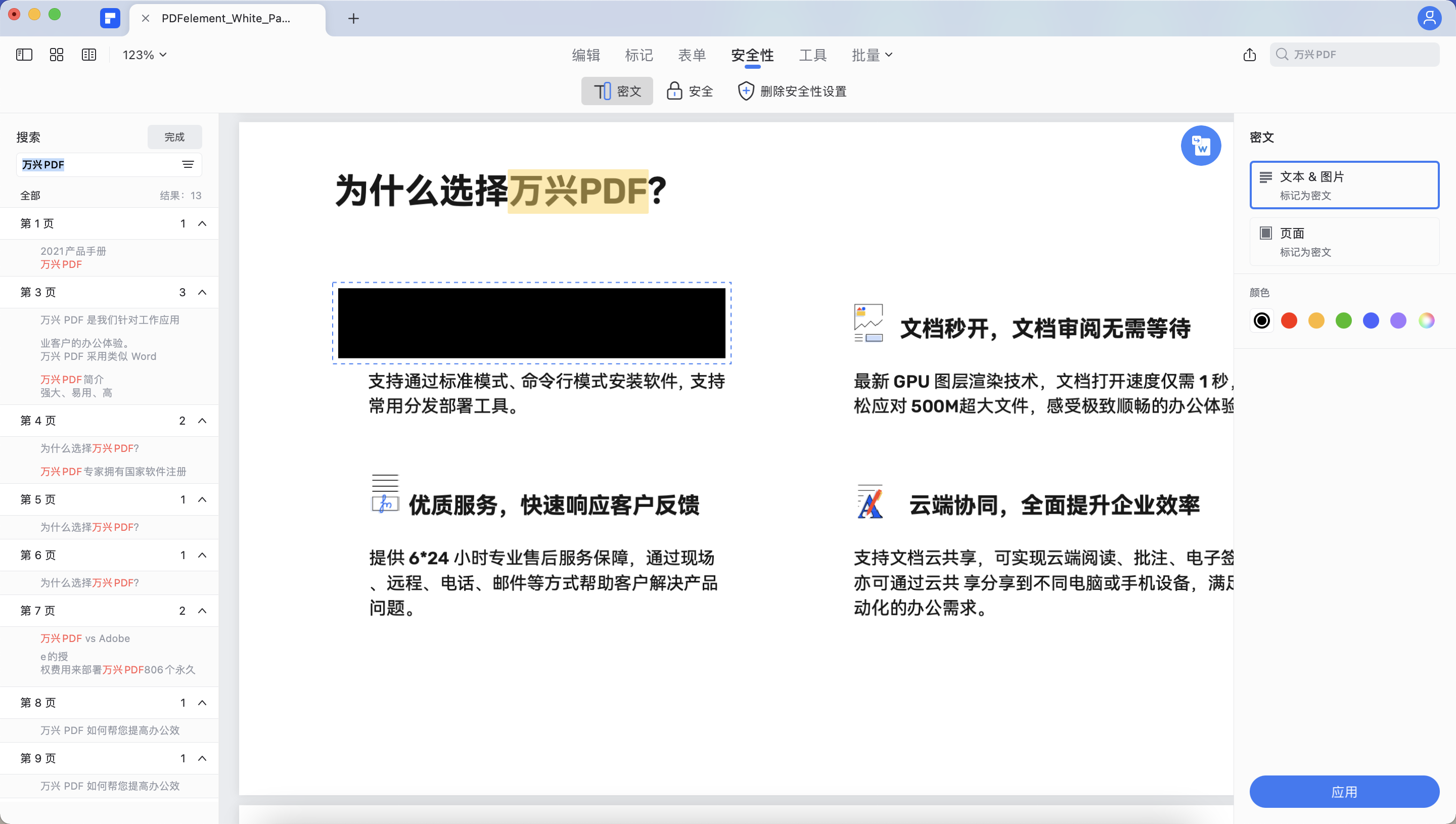1456x824 pixels.
Task: Switch to the 编辑 tab
Action: click(x=586, y=54)
